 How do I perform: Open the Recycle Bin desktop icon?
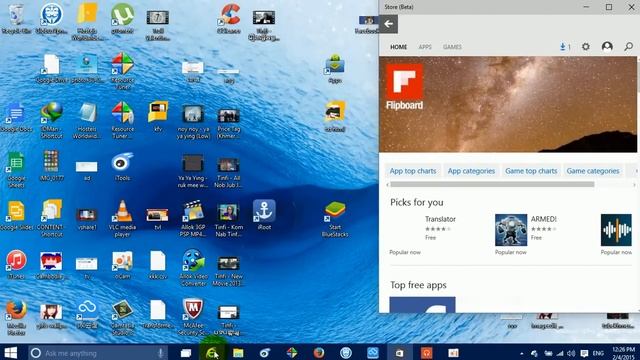pyautogui.click(x=16, y=19)
